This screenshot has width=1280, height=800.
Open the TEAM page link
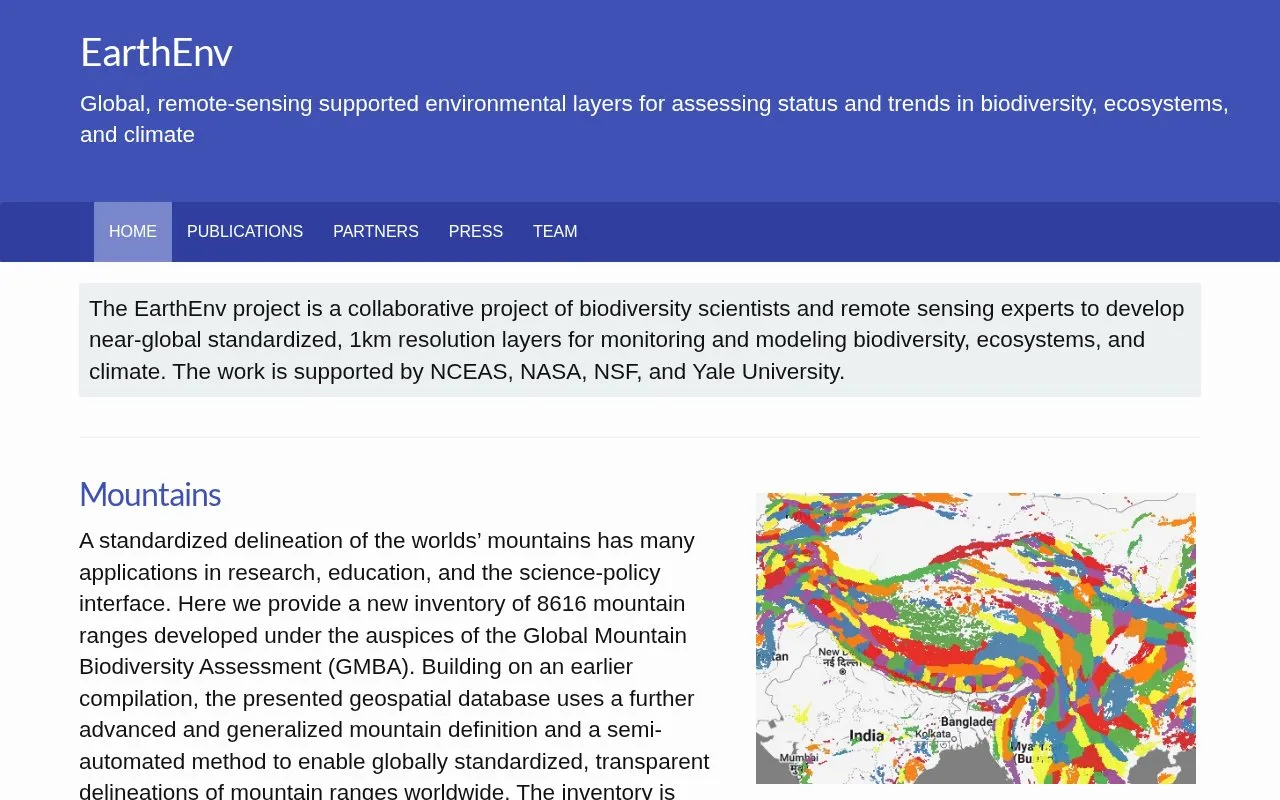pos(555,232)
